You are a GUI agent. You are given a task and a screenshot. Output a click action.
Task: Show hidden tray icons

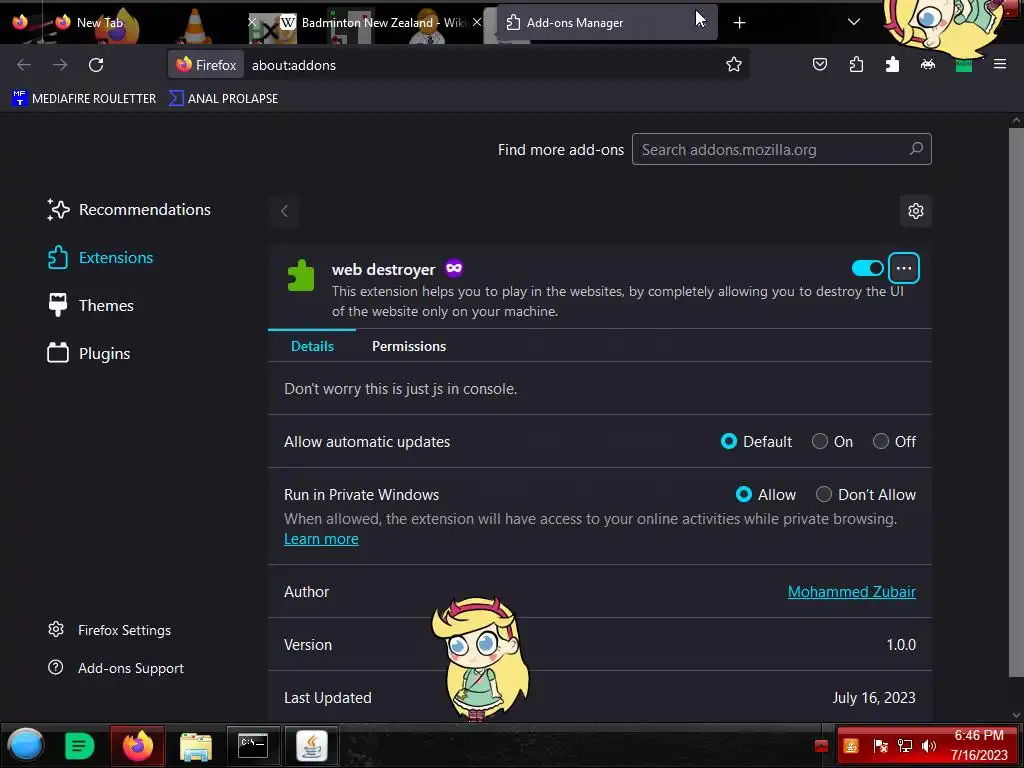click(822, 746)
